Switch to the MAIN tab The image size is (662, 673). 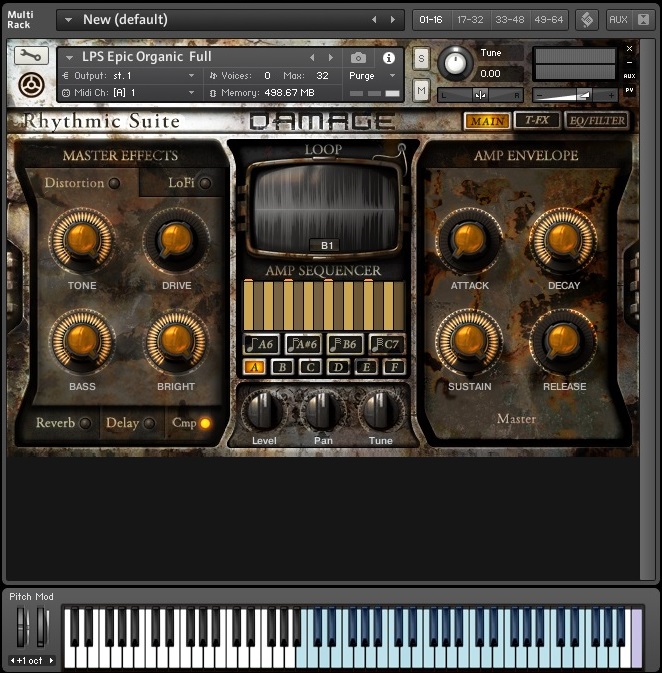pos(486,121)
